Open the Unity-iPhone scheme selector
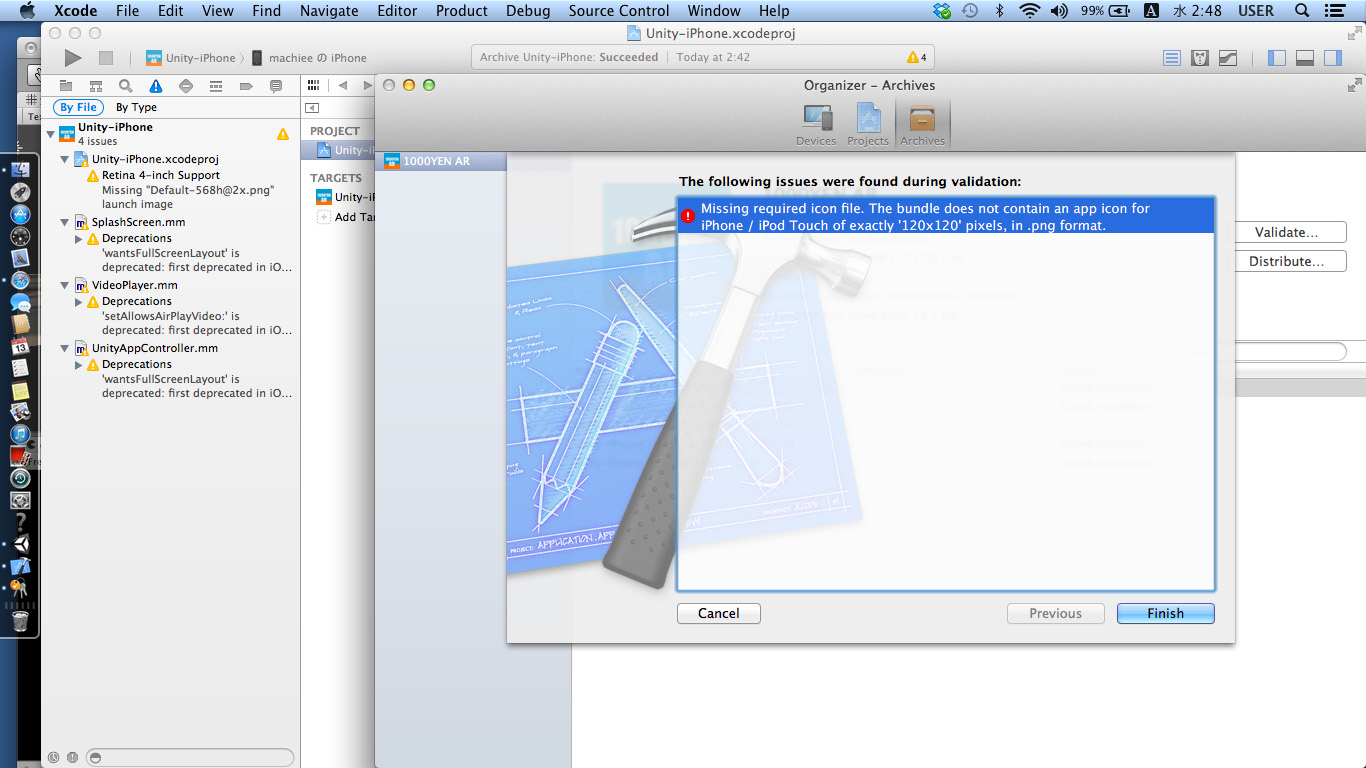This screenshot has width=1366, height=768. (x=191, y=58)
